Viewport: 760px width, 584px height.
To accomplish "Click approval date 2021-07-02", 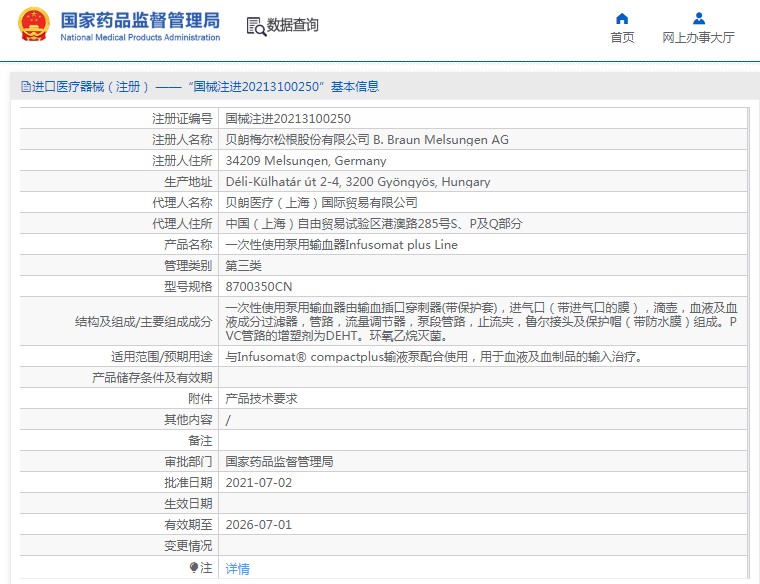I will pos(259,483).
